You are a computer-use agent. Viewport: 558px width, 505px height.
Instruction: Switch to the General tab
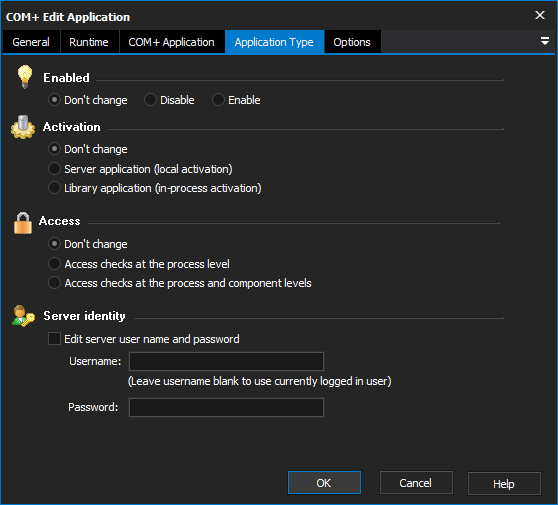[31, 42]
